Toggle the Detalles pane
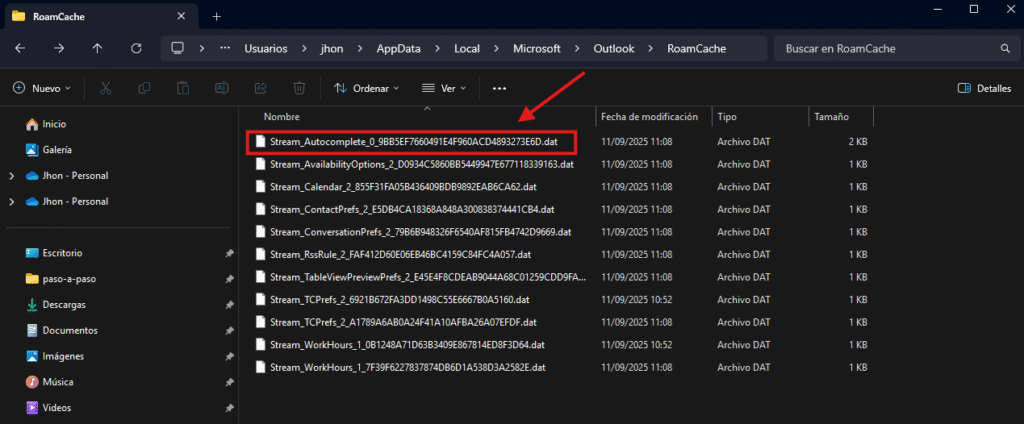Viewport: 1024px width, 424px height. pyautogui.click(x=984, y=88)
